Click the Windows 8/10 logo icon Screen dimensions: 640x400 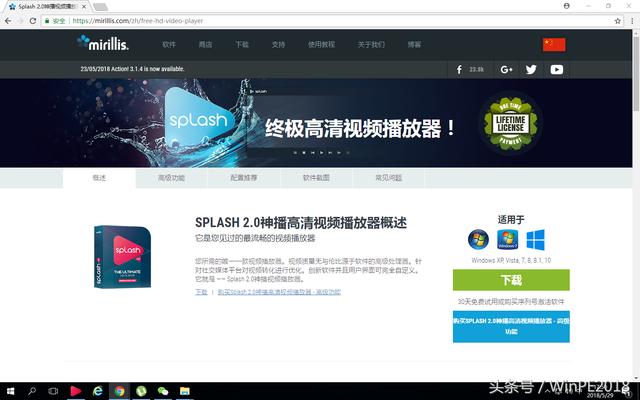(535, 240)
